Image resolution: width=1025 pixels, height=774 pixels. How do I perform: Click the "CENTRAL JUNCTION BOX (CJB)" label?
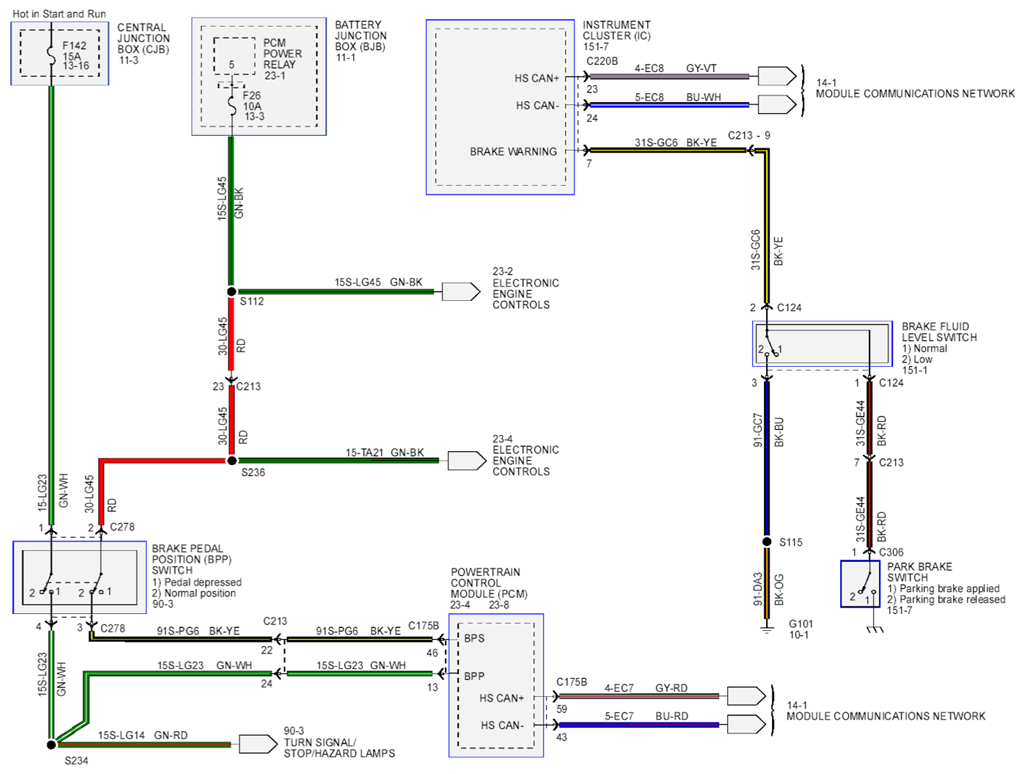pyautogui.click(x=143, y=39)
